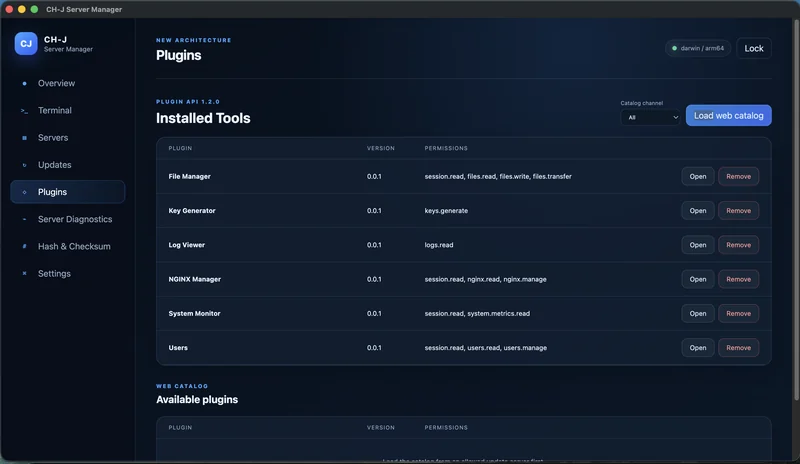Image resolution: width=800 pixels, height=464 pixels.
Task: Select the Terminal prompt icon in sidebar
Action: pyautogui.click(x=24, y=111)
